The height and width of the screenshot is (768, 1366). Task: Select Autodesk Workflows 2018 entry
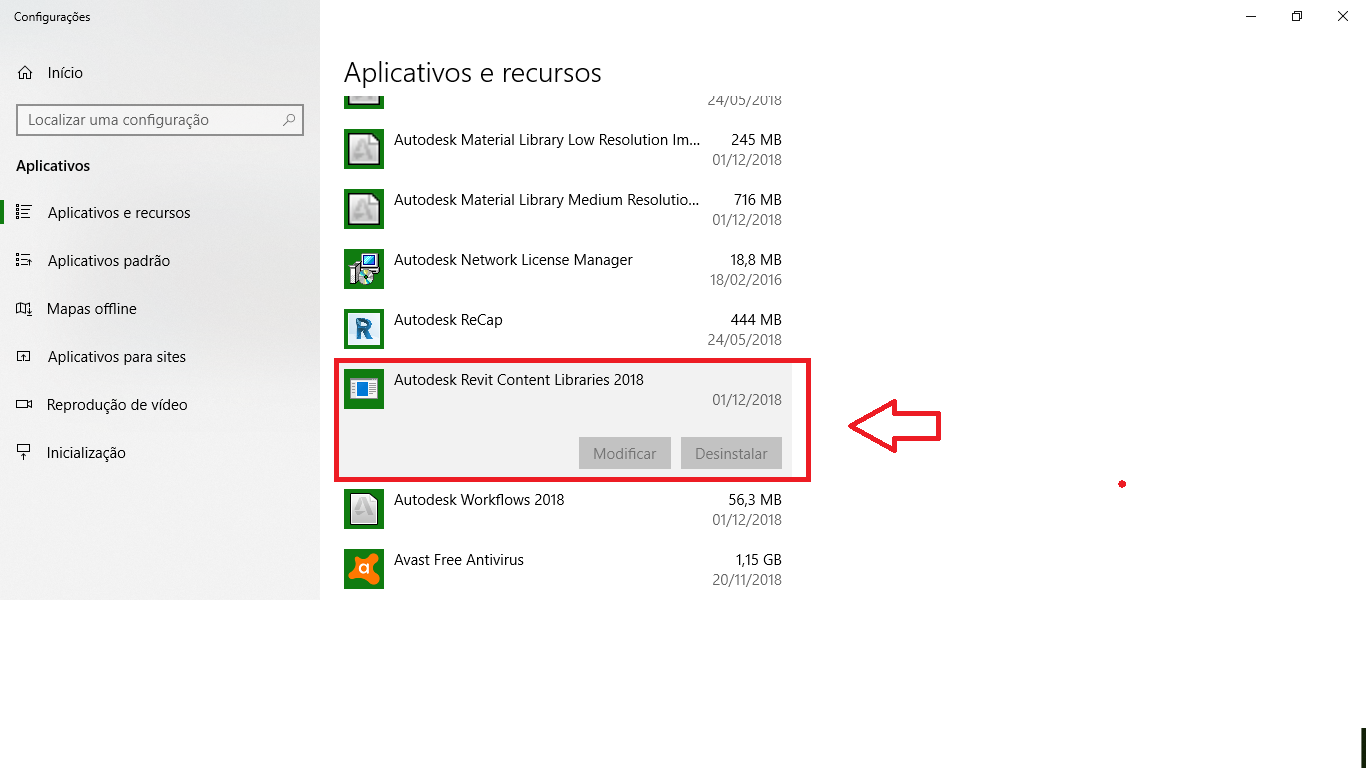479,500
